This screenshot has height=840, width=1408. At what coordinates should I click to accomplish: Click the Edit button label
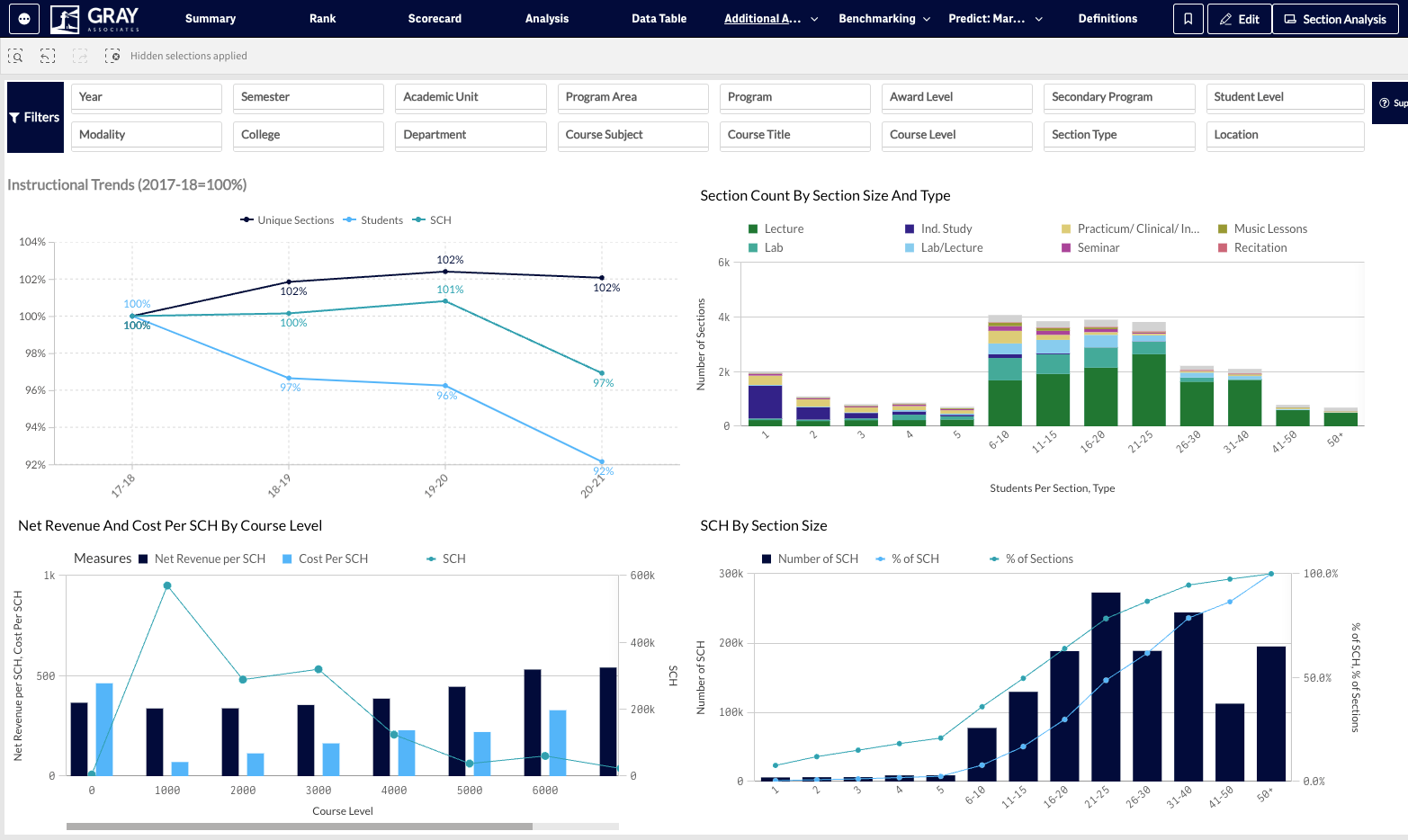(1249, 19)
